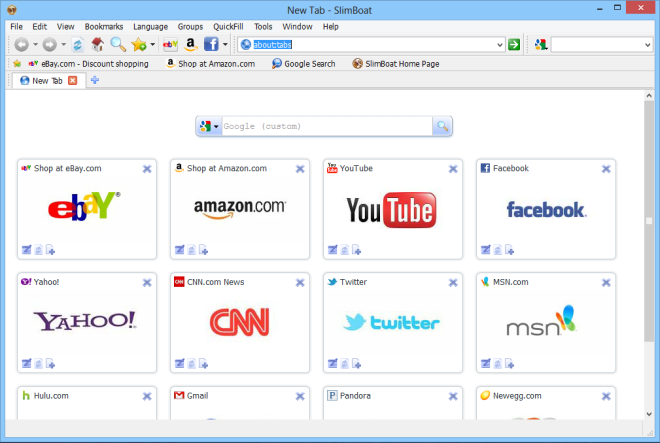
Task: Expand the address bar history dropdown
Action: coord(499,45)
